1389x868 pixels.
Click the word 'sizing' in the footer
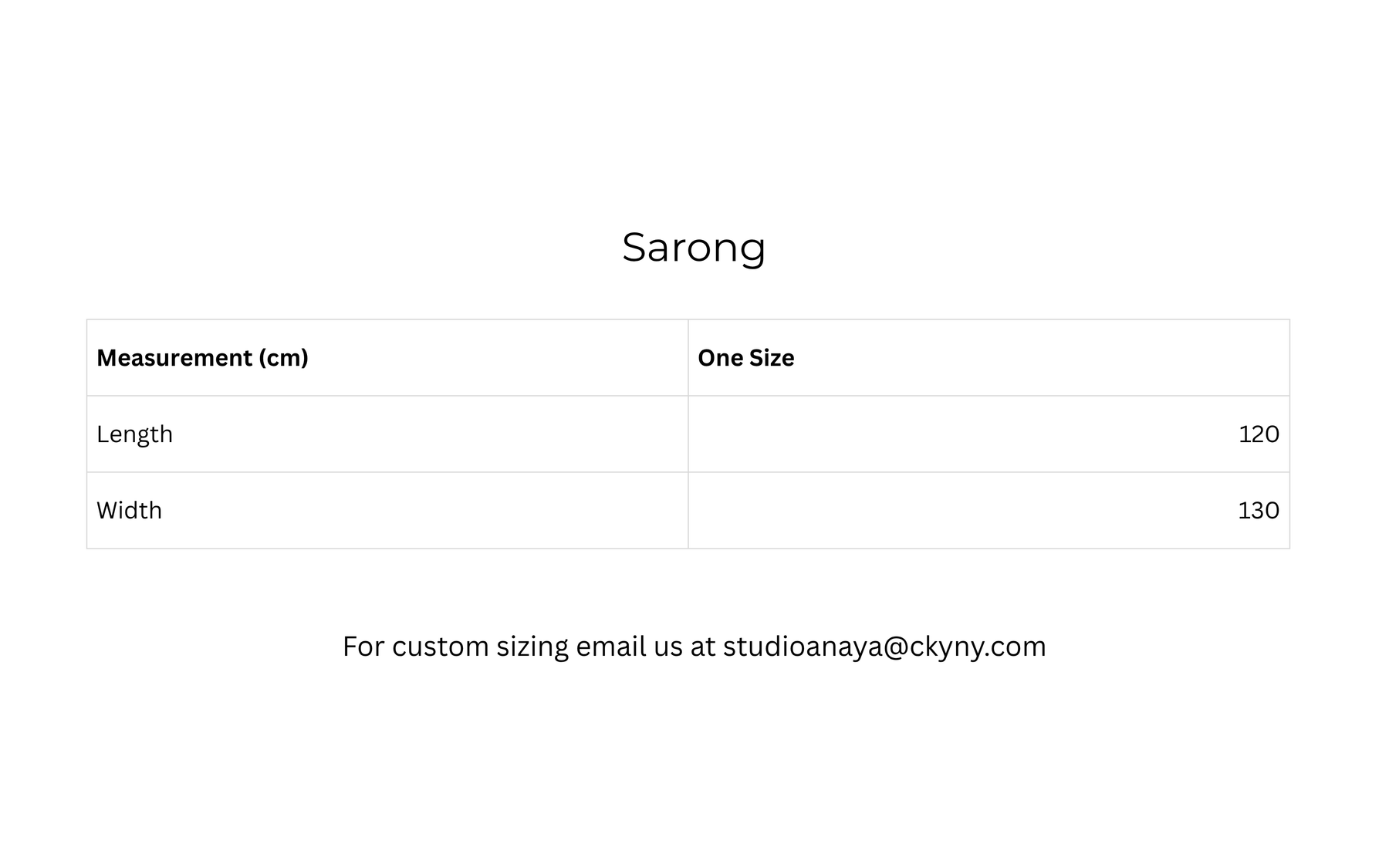(x=532, y=647)
